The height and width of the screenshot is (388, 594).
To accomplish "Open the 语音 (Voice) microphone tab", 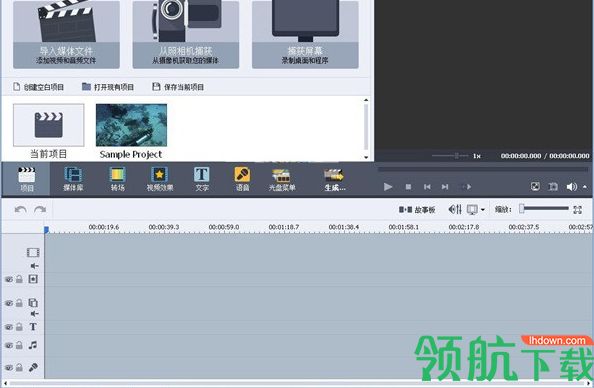I will tap(242, 179).
